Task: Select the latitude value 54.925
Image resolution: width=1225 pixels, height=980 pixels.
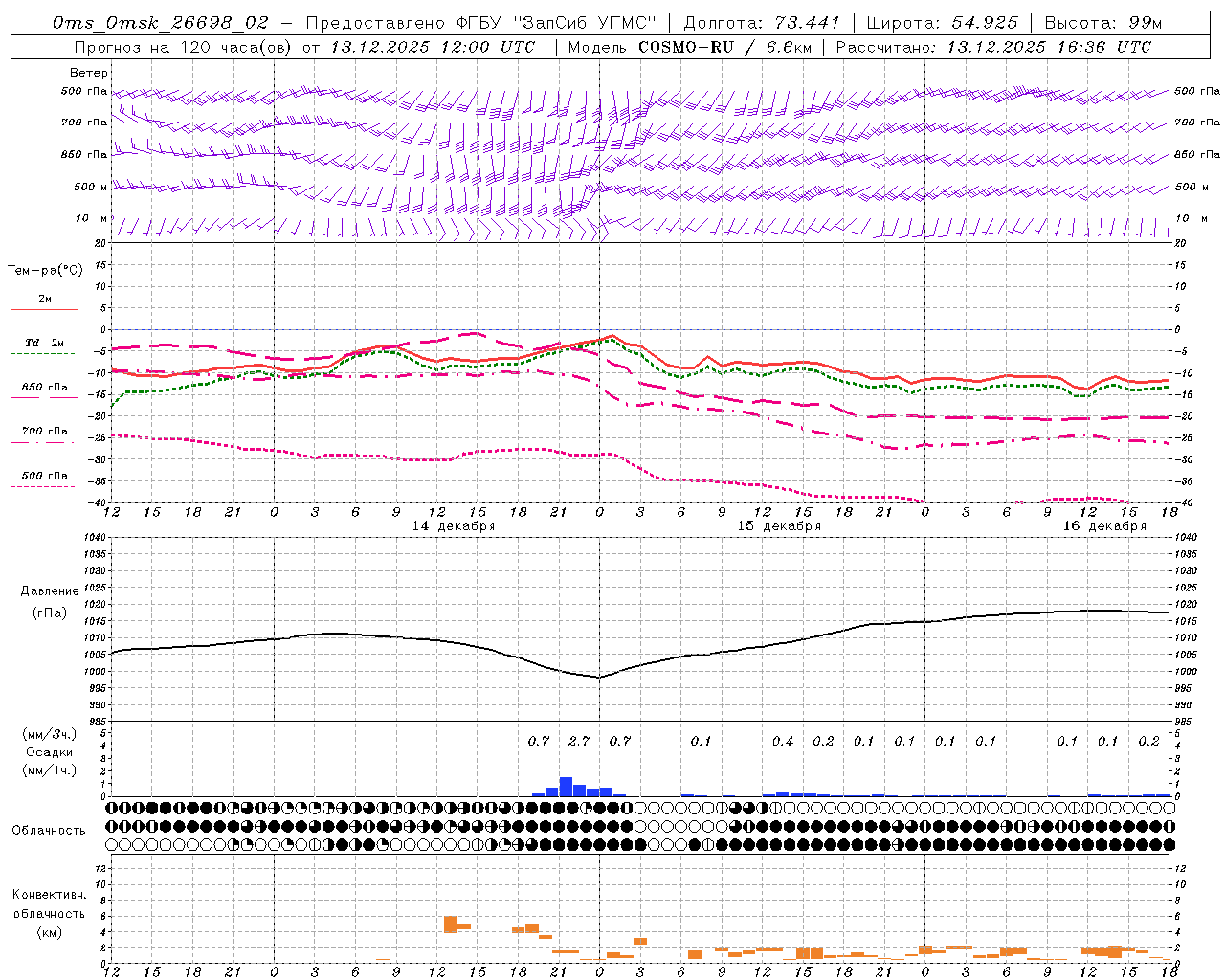Action: (985, 23)
